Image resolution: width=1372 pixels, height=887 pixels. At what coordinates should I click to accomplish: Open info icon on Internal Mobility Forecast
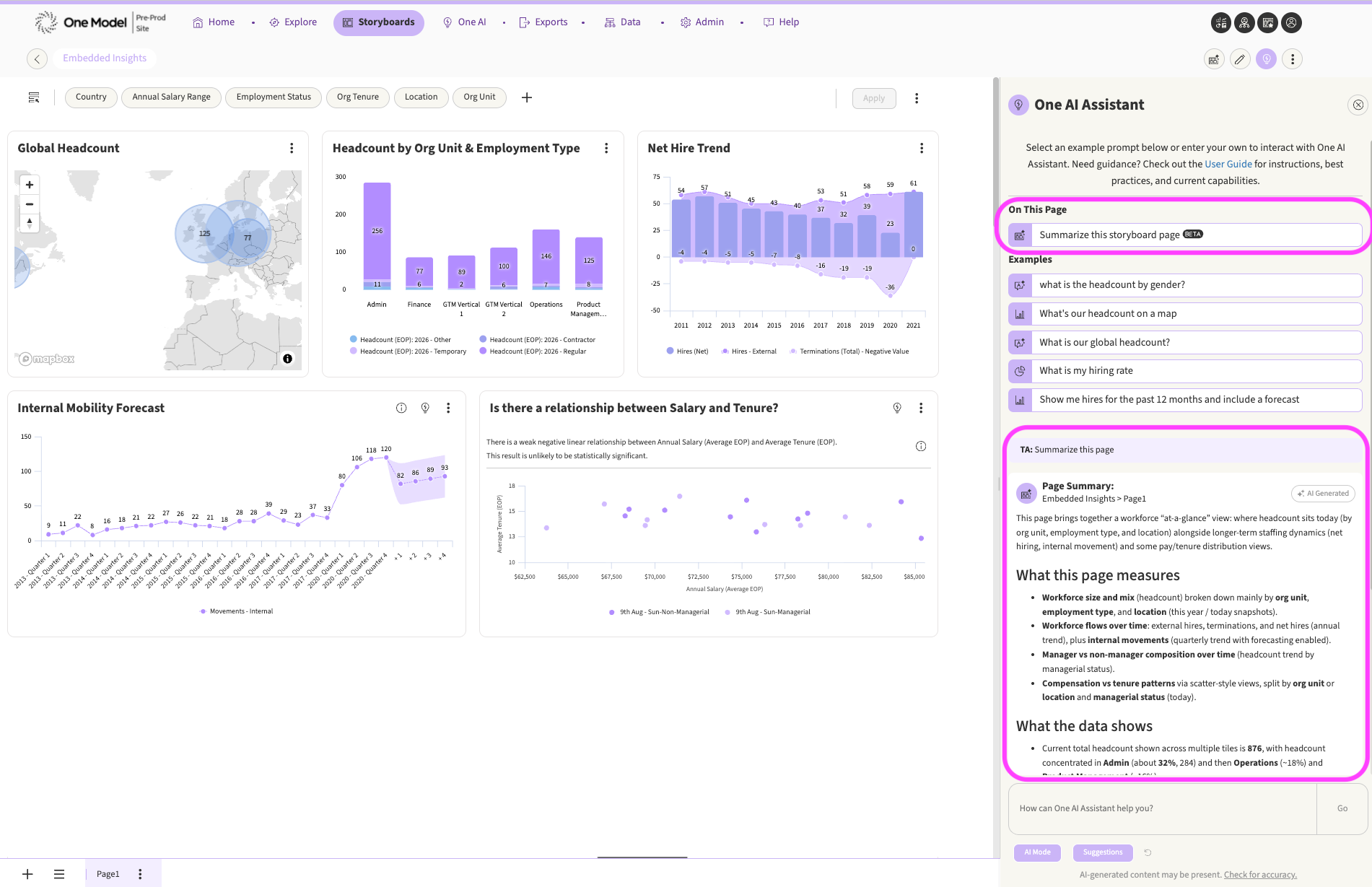pos(401,408)
